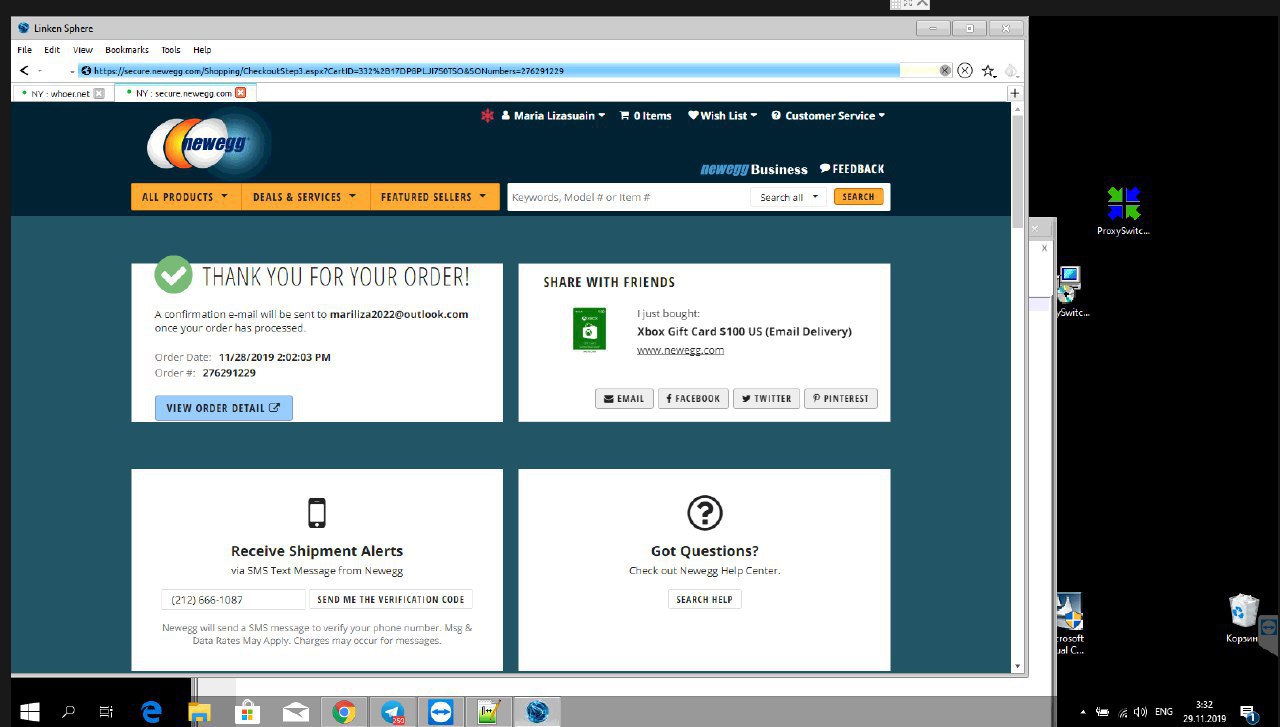Open Telegram from the taskbar
The height and width of the screenshot is (727, 1280).
pos(392,712)
